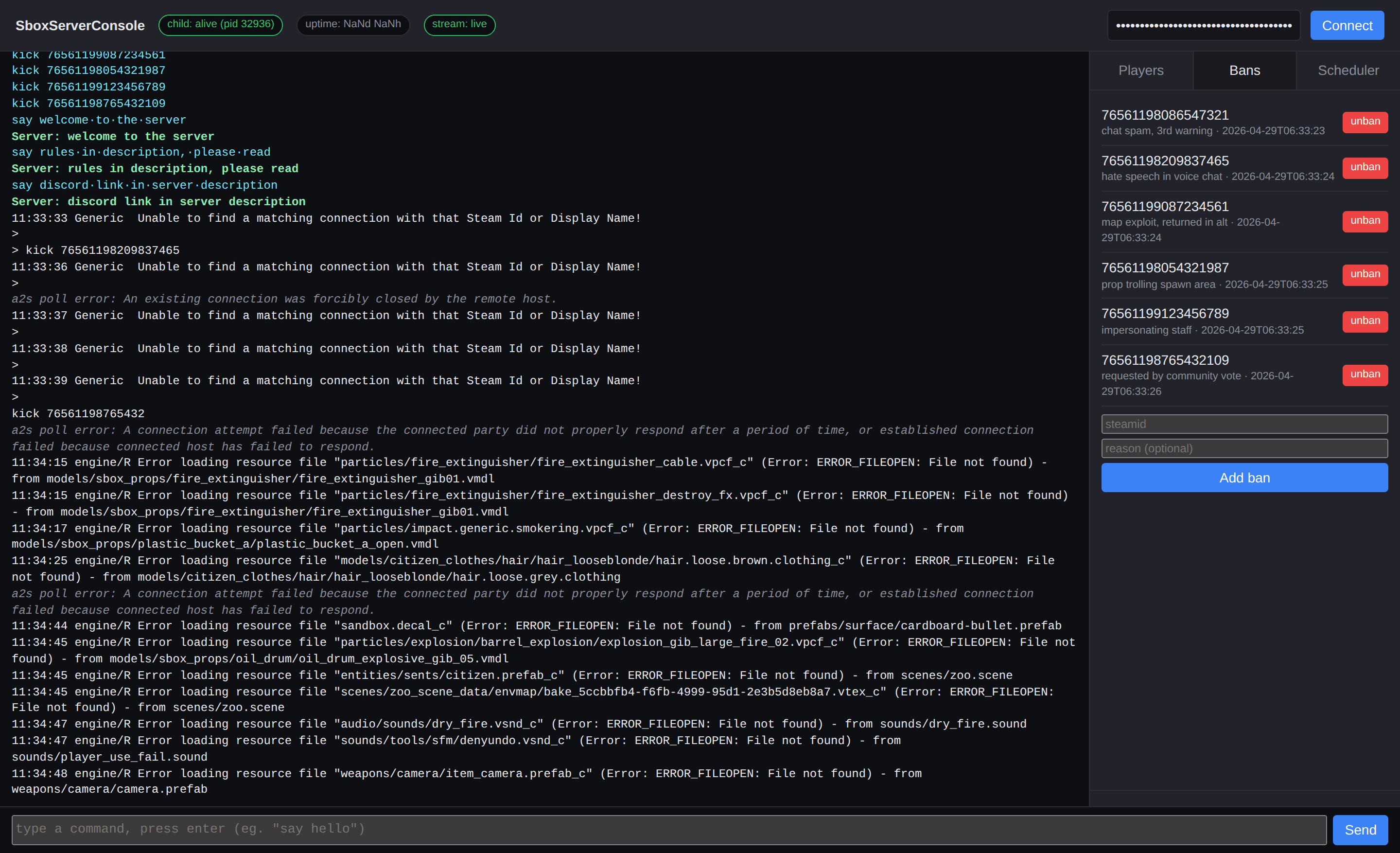Image resolution: width=1400 pixels, height=853 pixels.
Task: Switch to the Players tab
Action: (1140, 71)
